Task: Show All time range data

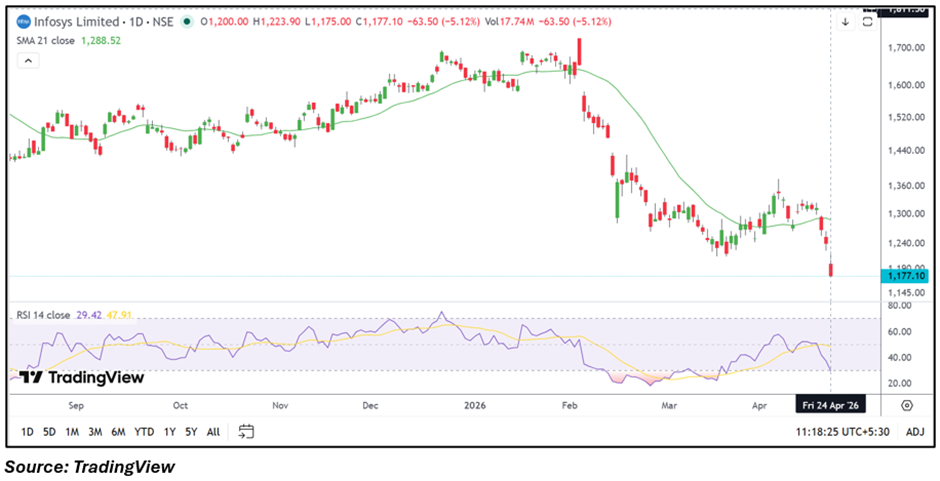Action: (213, 432)
